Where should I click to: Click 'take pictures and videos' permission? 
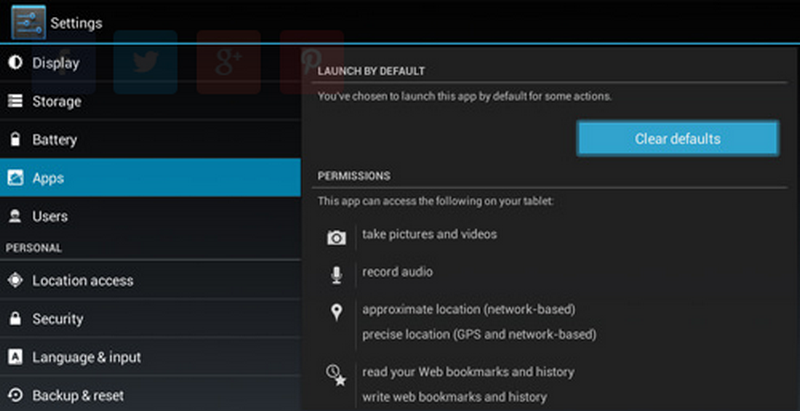click(x=430, y=234)
